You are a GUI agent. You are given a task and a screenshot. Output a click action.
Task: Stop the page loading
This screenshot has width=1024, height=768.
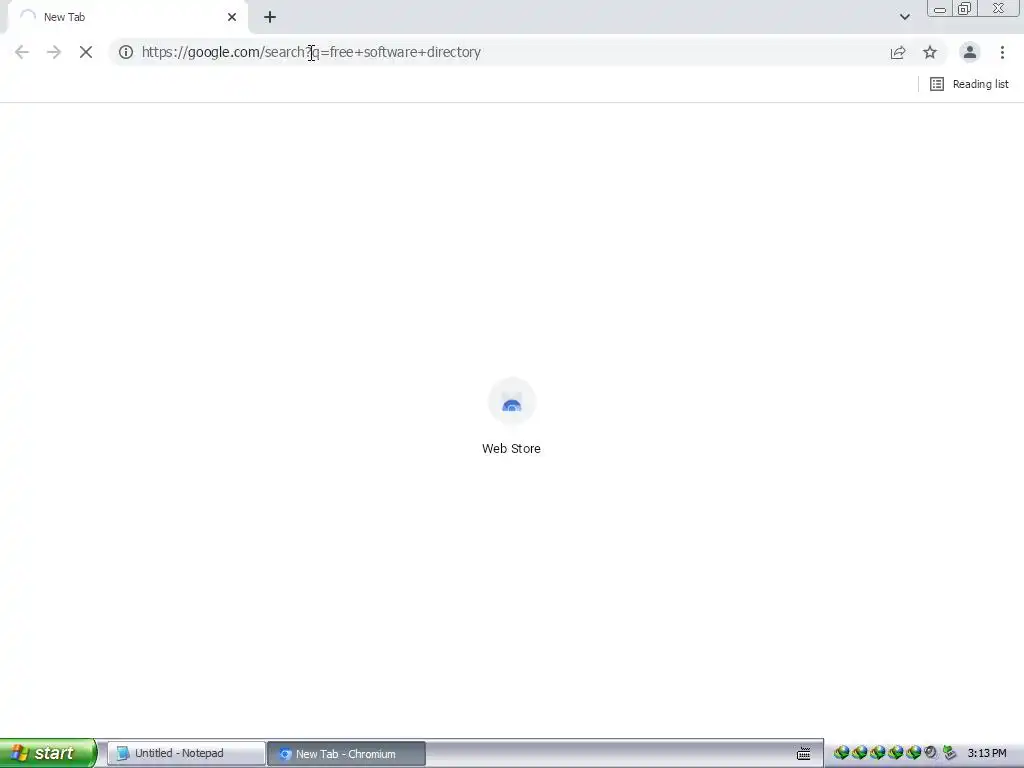[86, 52]
